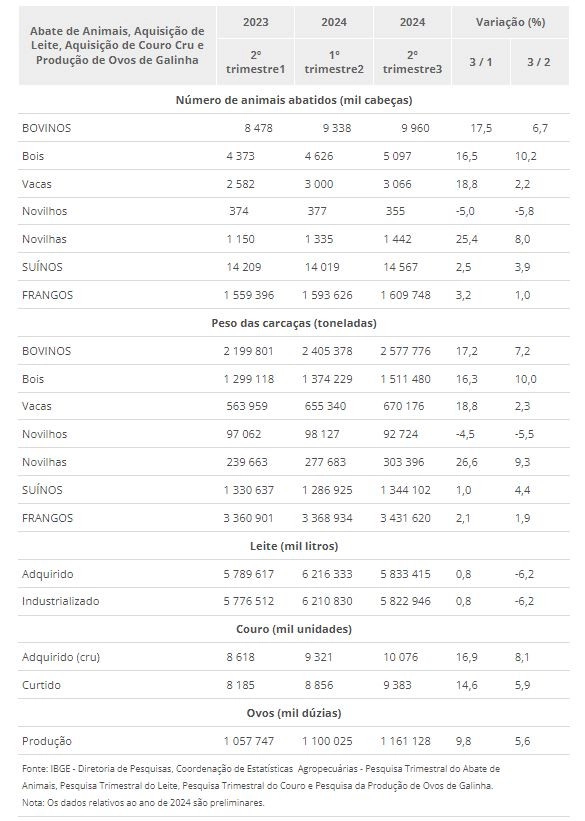Click the Peso das carcaças section heading
Image resolution: width=585 pixels, height=821 pixels.
(294, 323)
